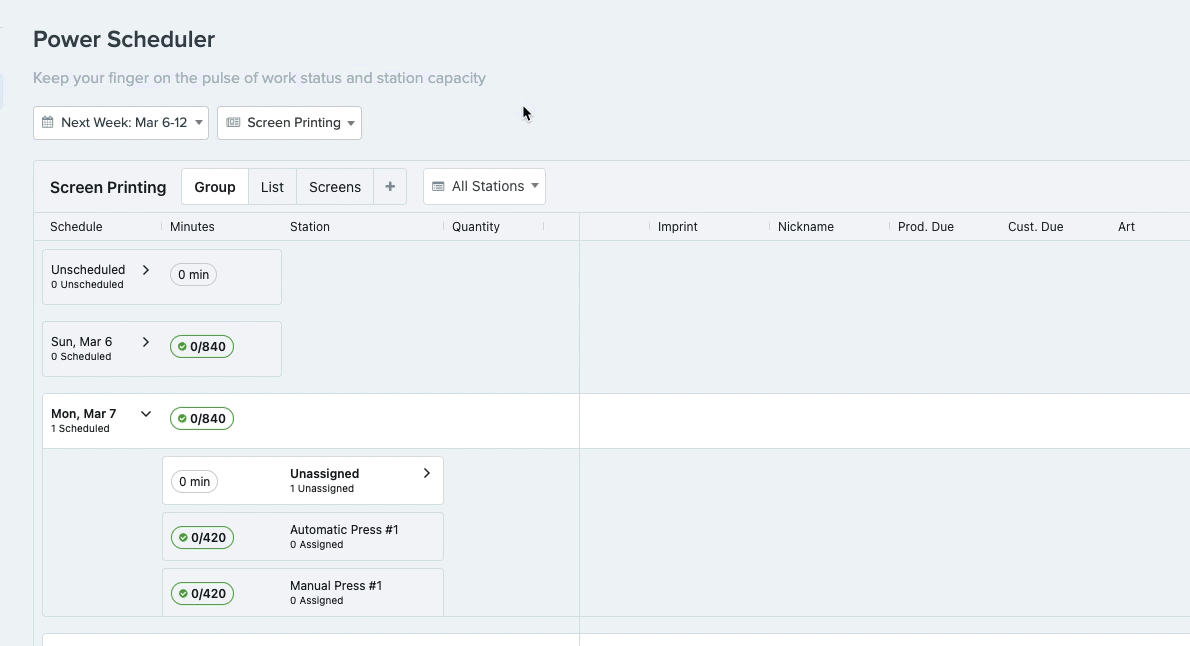Open the Next Week: Mar 6-12 date dropdown
The width and height of the screenshot is (1190, 646).
(x=121, y=123)
